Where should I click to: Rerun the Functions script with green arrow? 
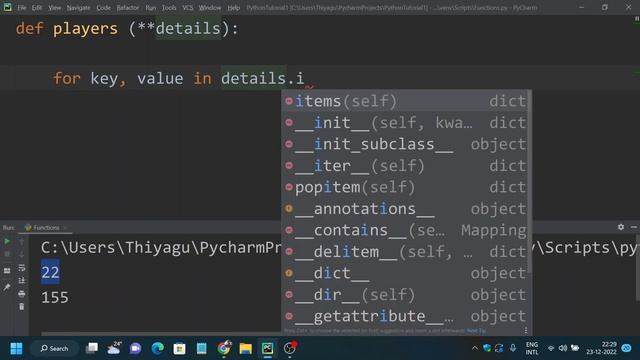click(x=7, y=242)
